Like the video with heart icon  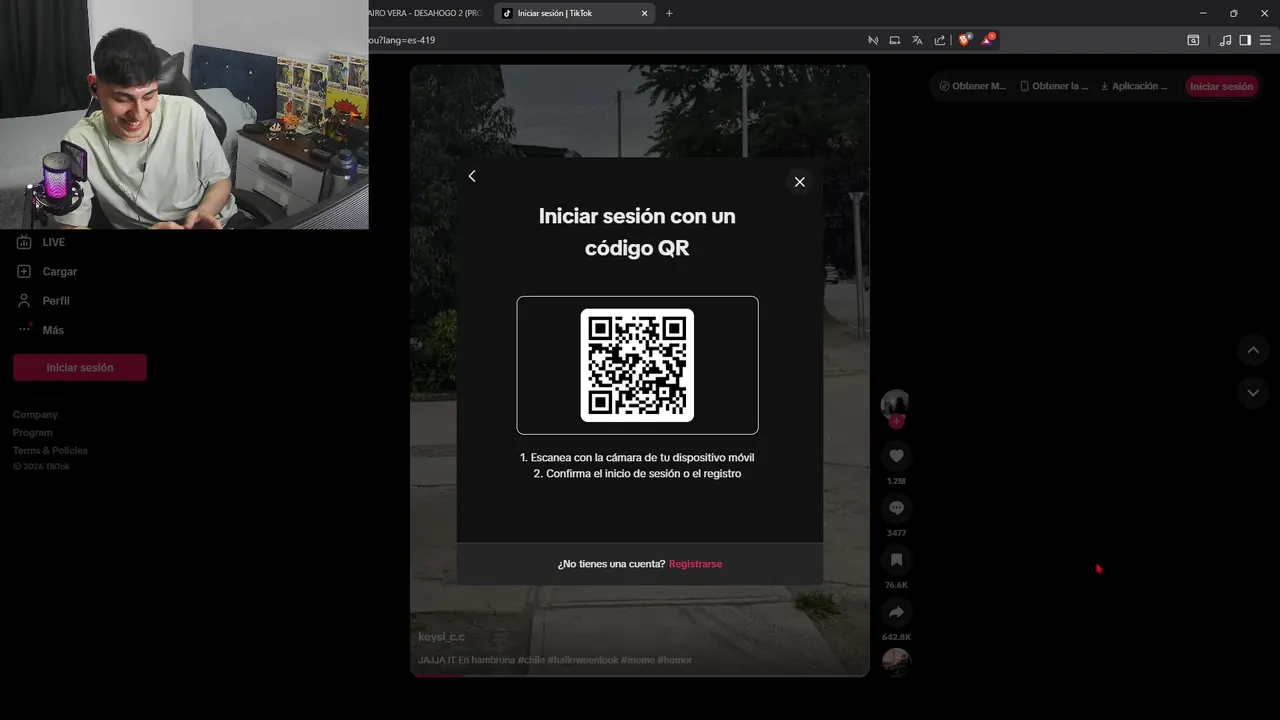896,456
